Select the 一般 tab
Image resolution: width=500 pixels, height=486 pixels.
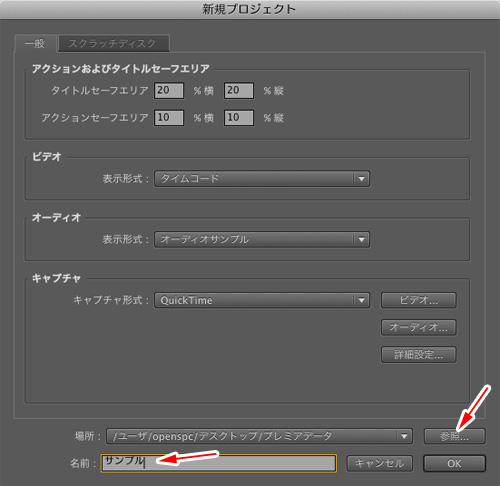tap(35, 43)
